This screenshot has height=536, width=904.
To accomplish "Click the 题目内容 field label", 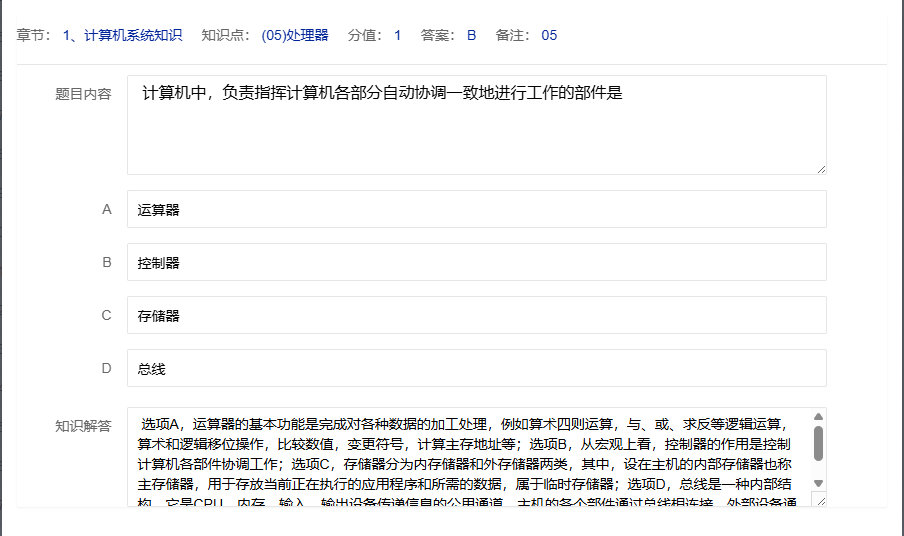I will click(83, 95).
